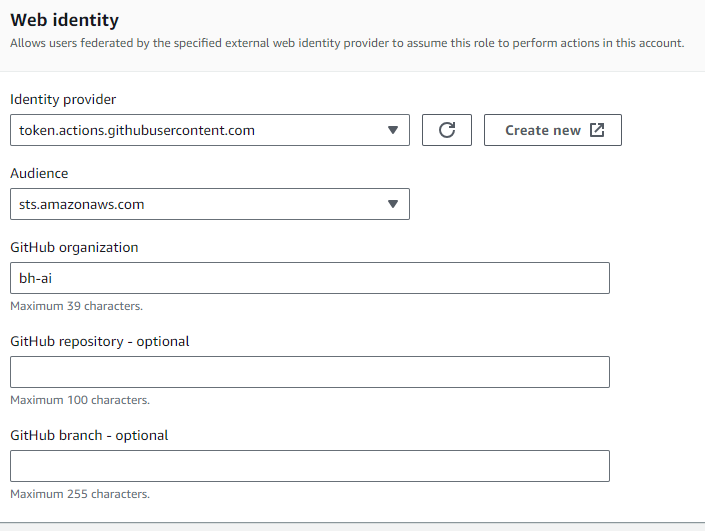This screenshot has height=531, width=705.
Task: Expand the Identity provider dropdown arrow
Action: (x=393, y=130)
